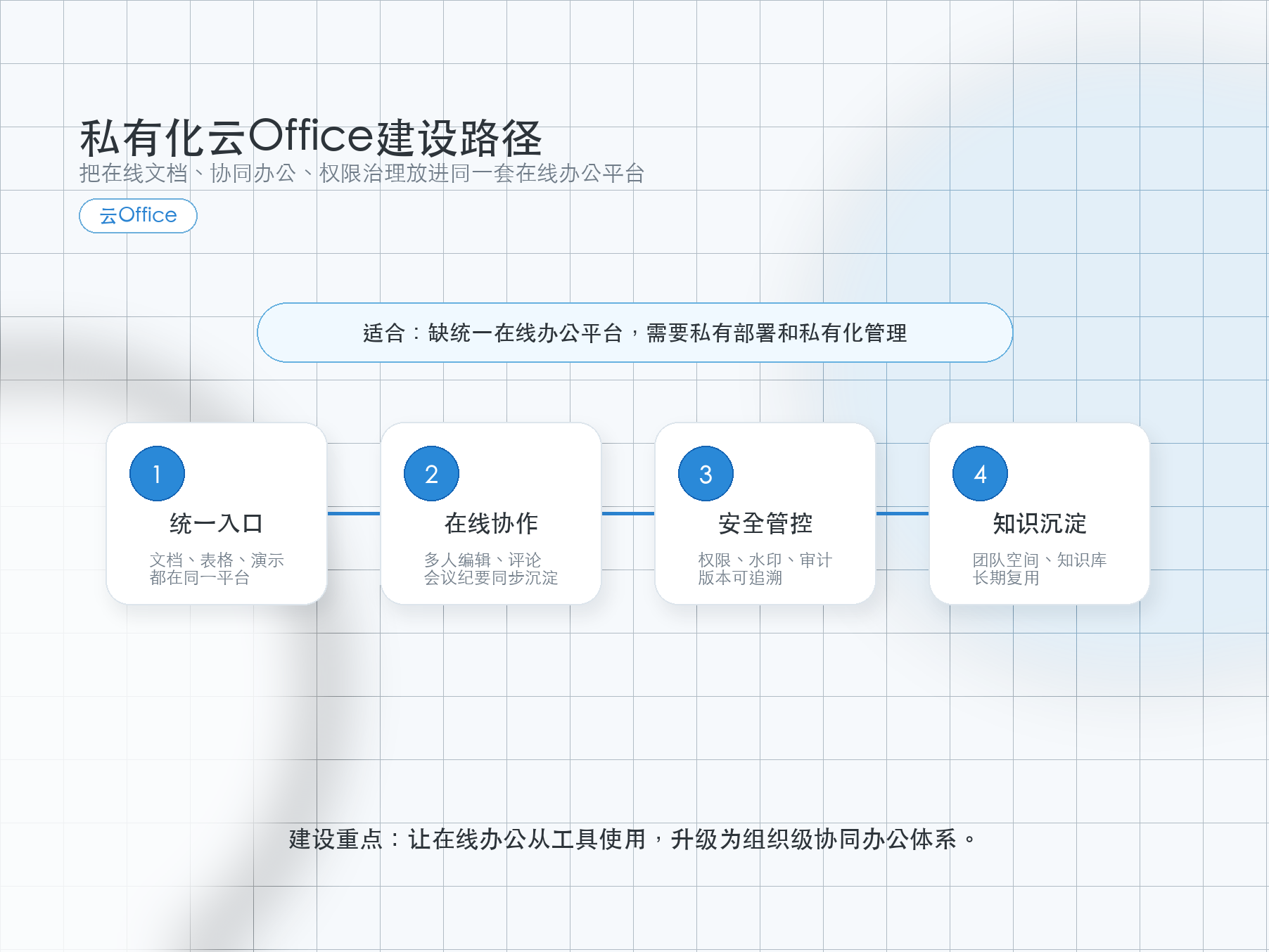Click the description 多人编辑、评论
Viewport: 1269px width, 952px height.
coord(483,560)
